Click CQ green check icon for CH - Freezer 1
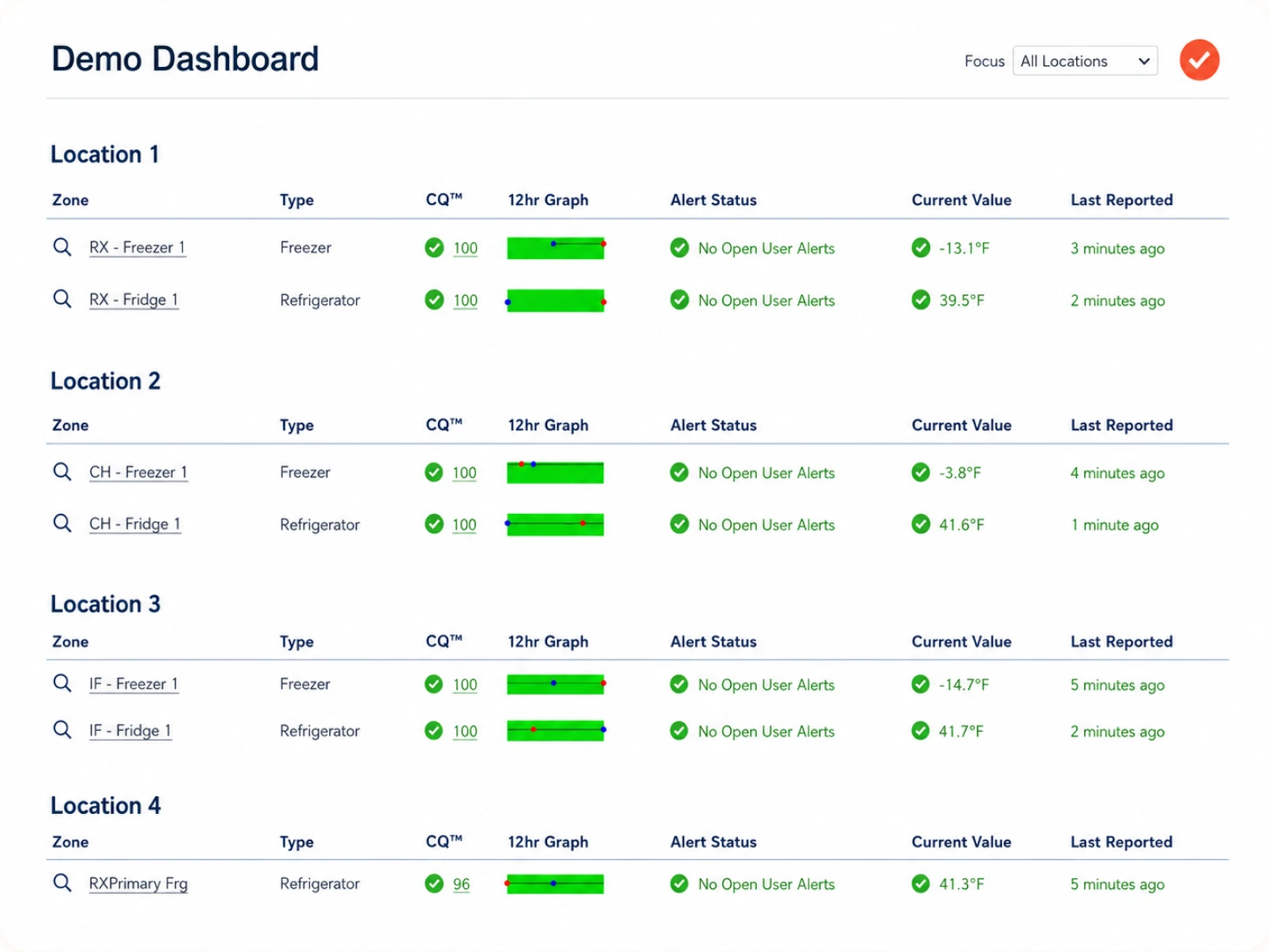 (x=434, y=472)
